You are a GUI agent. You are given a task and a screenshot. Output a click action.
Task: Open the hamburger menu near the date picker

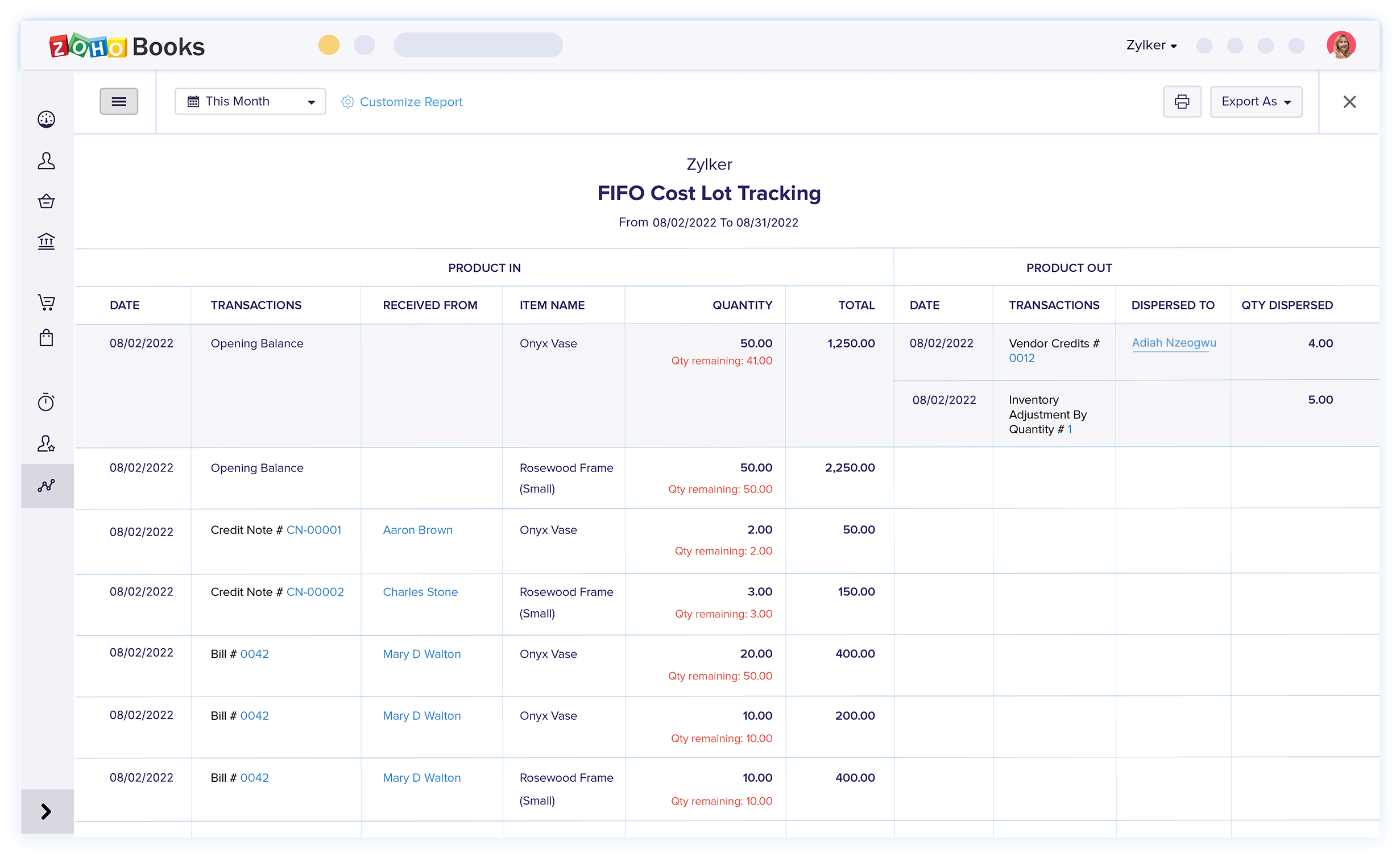[x=119, y=101]
